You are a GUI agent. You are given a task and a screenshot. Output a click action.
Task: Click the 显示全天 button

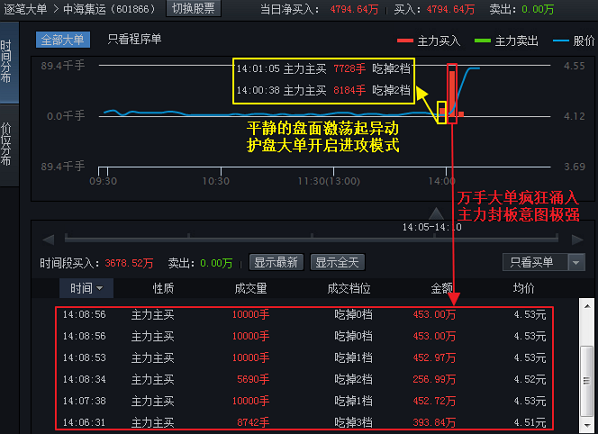point(338,262)
